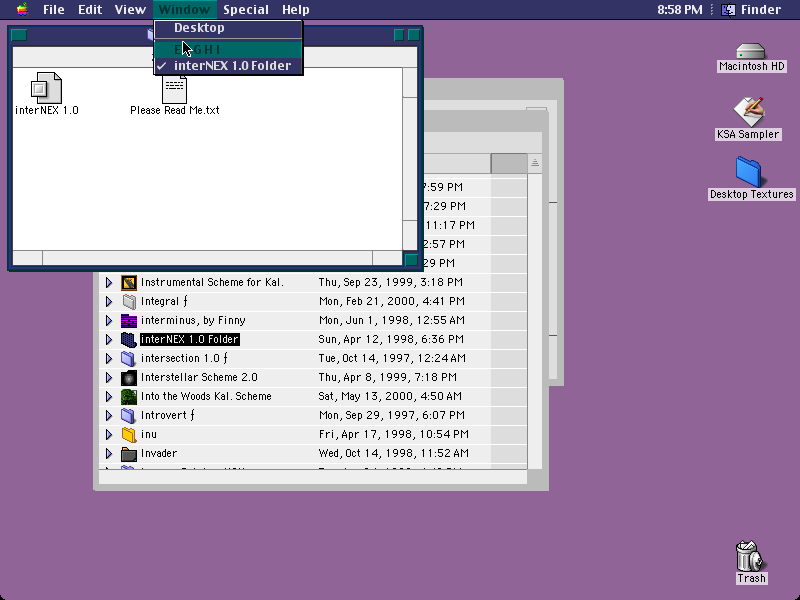Open the Help menu

tap(295, 10)
